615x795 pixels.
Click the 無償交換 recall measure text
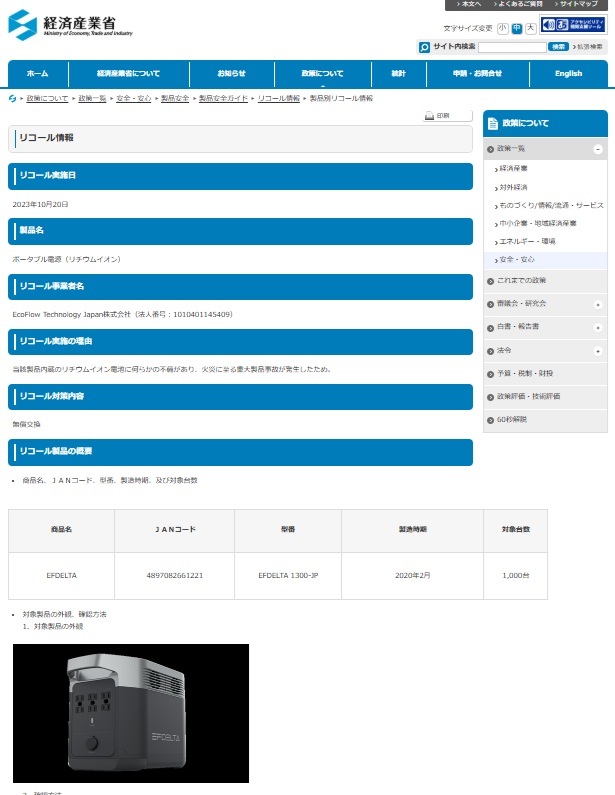[x=26, y=424]
